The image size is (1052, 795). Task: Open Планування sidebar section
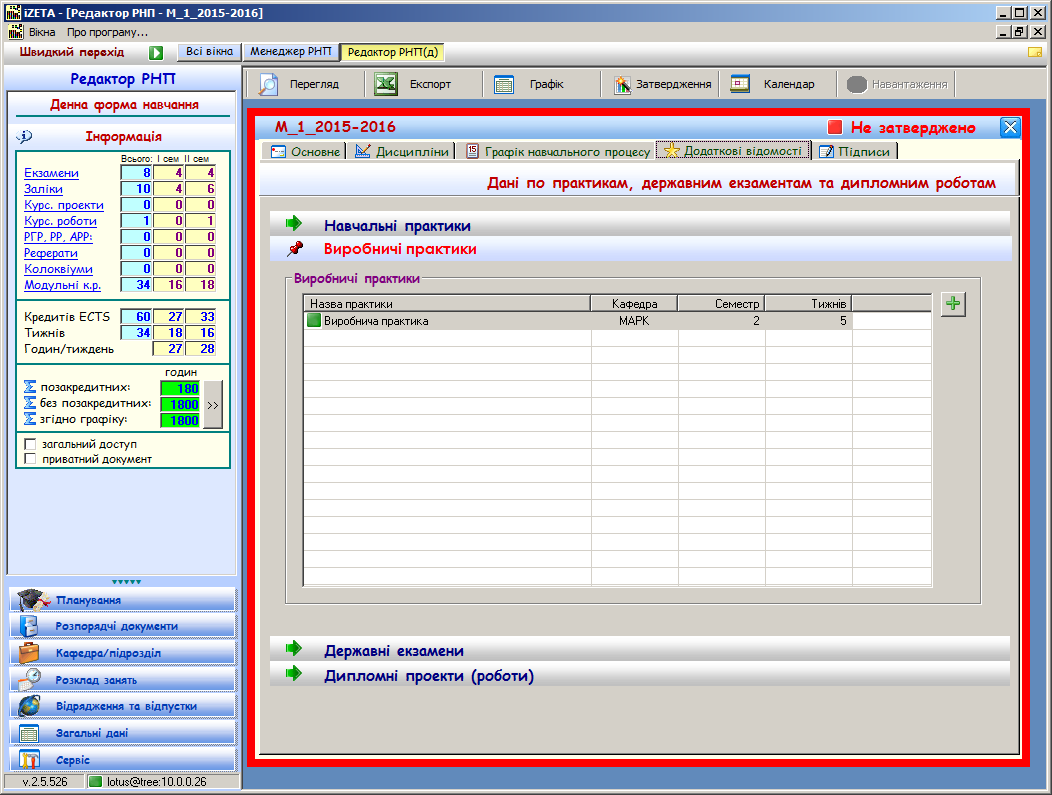coord(123,600)
